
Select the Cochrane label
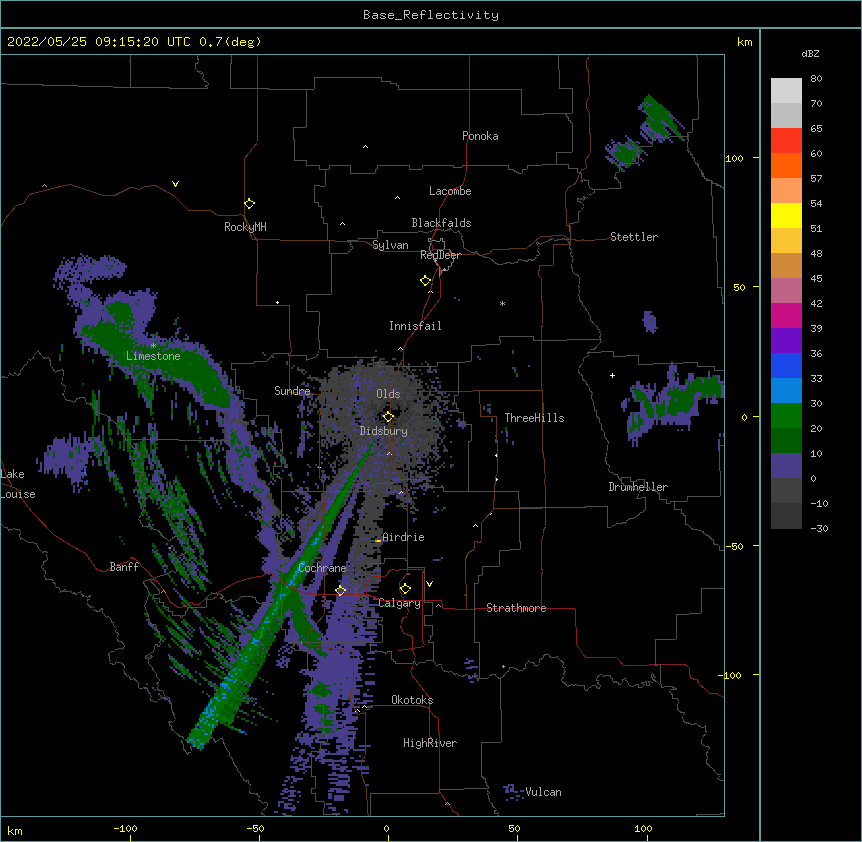tap(322, 568)
